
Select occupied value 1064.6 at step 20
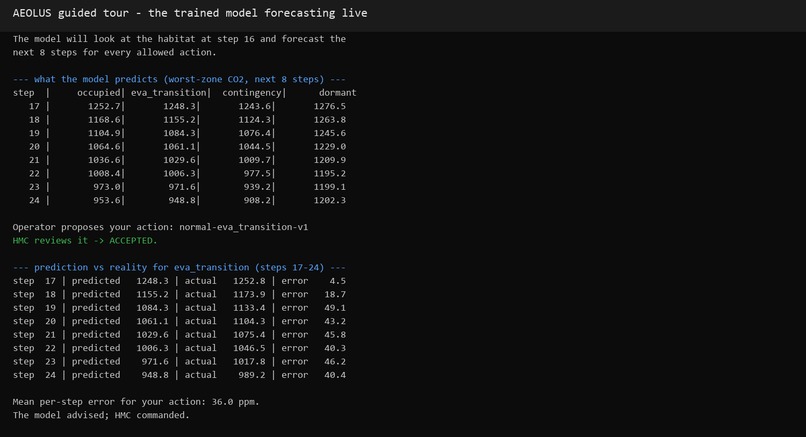pyautogui.click(x=104, y=147)
